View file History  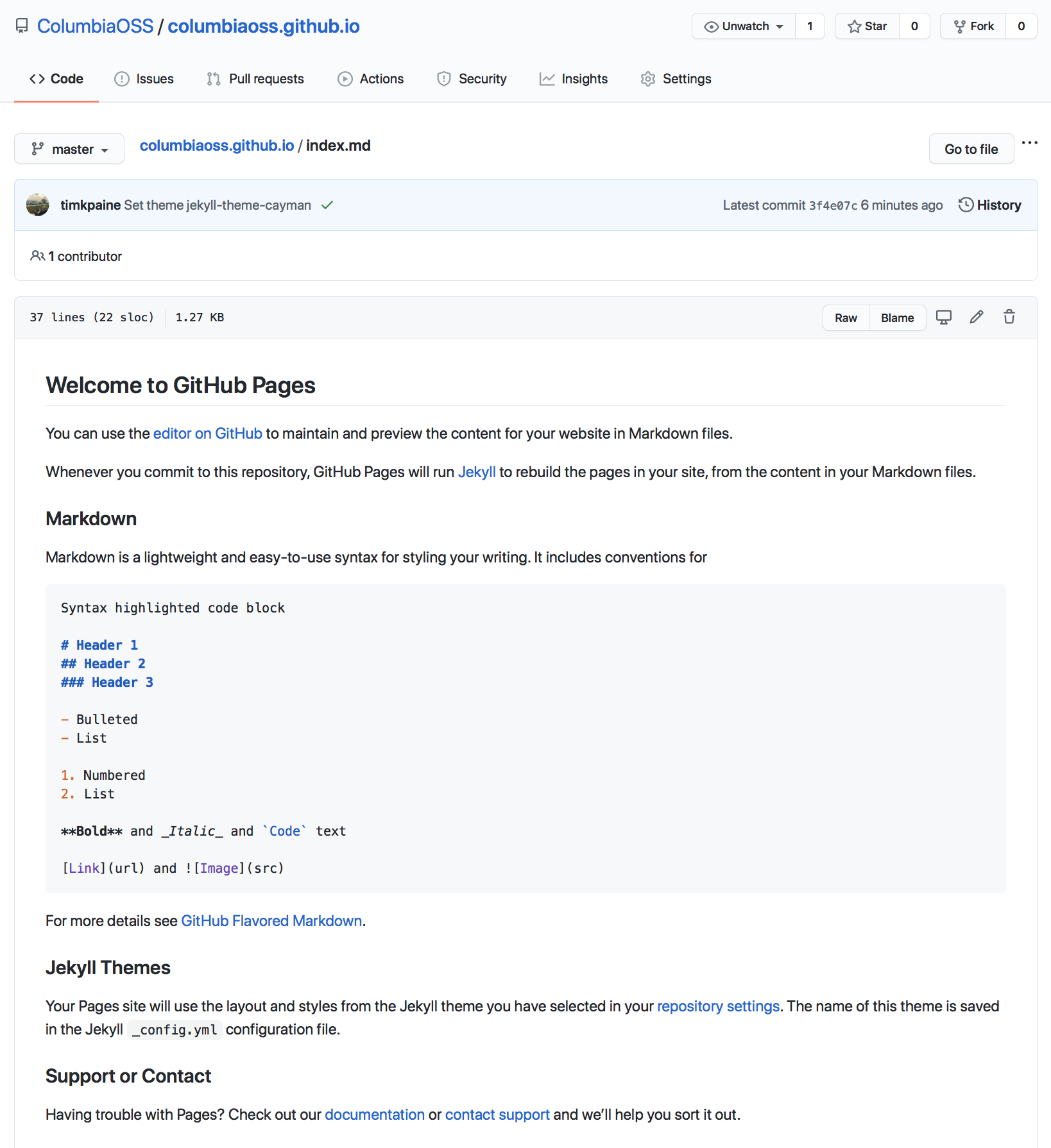coord(990,205)
